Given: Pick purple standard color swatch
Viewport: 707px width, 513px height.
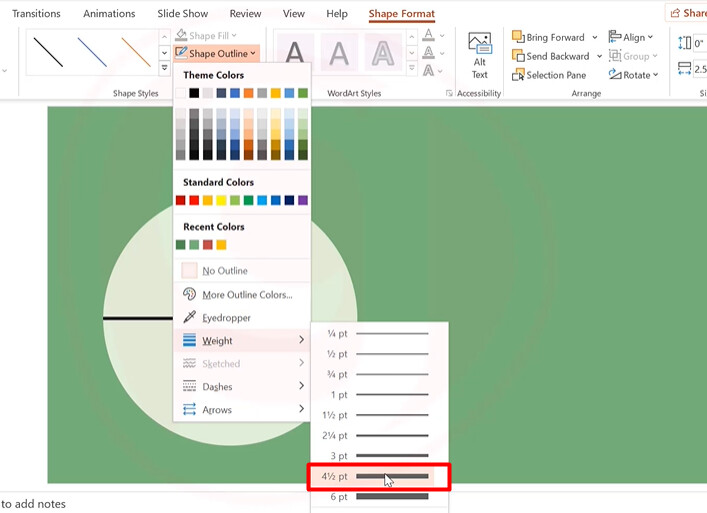Looking at the screenshot, I should [x=303, y=200].
